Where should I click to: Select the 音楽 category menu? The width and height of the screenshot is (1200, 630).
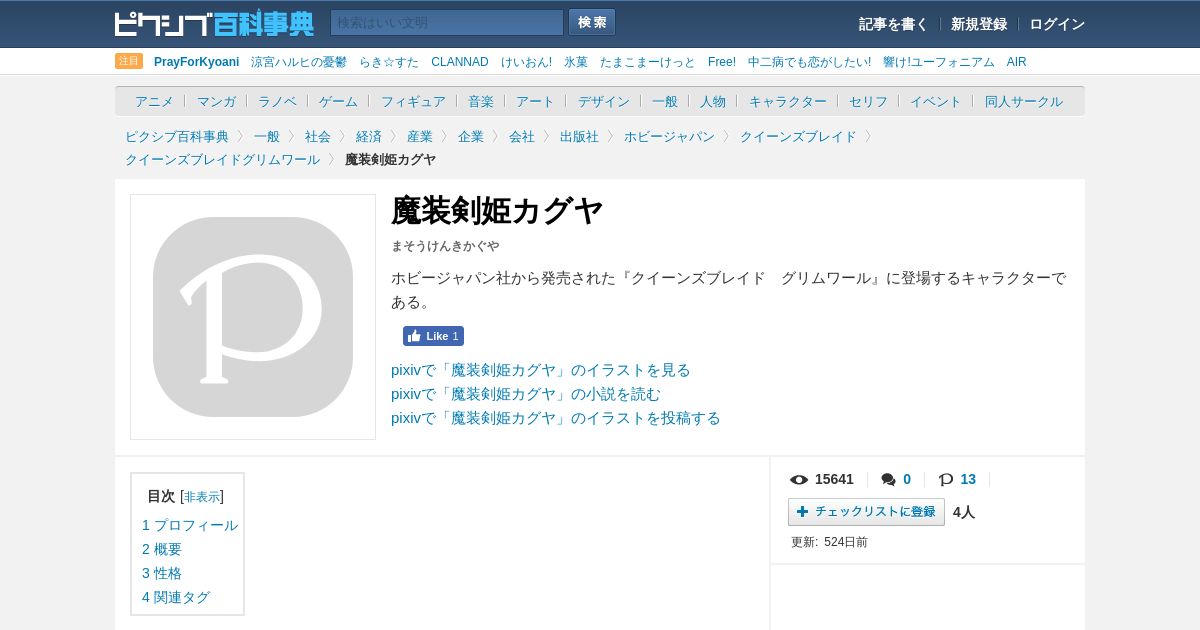[x=481, y=101]
